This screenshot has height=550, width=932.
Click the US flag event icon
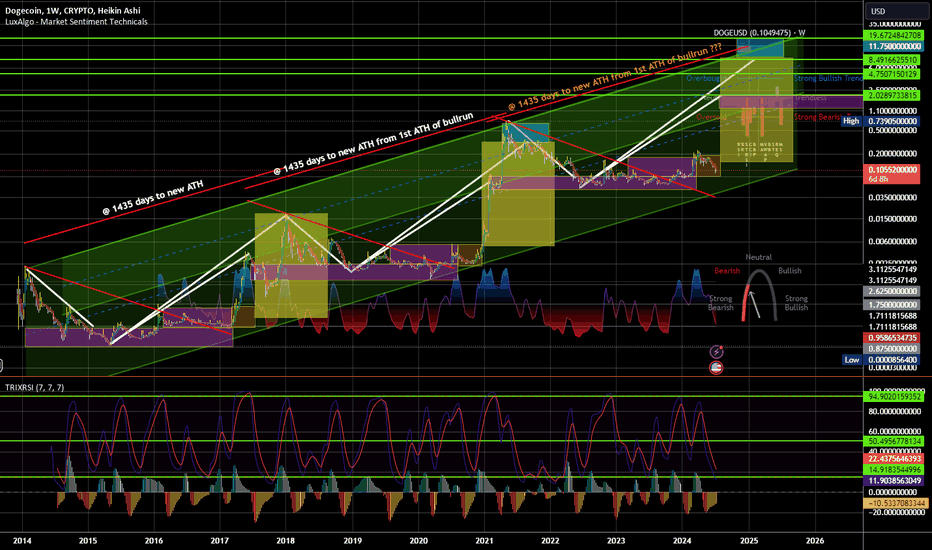tap(716, 368)
